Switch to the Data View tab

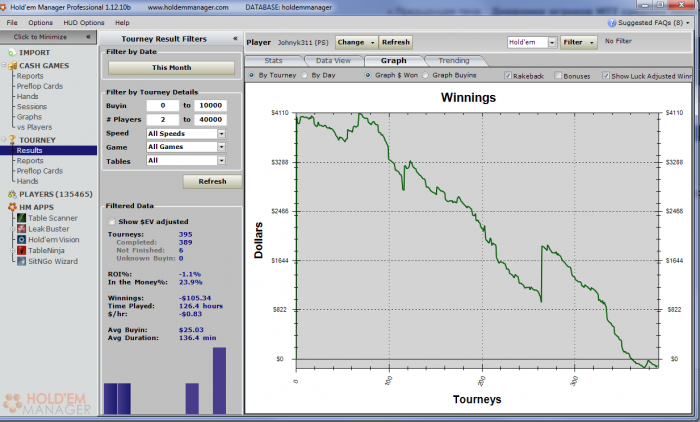click(x=333, y=61)
